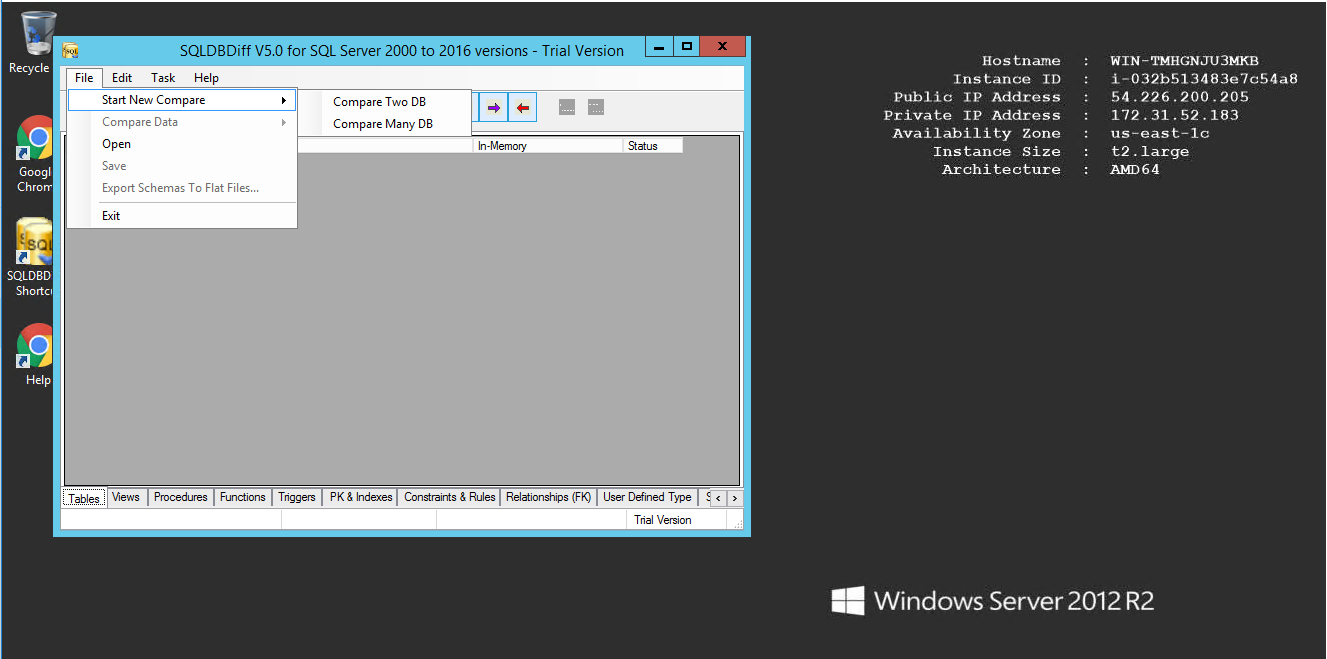This screenshot has width=1327, height=659.
Task: Open the SQLDBDiff desktop shortcut icon
Action: point(36,245)
